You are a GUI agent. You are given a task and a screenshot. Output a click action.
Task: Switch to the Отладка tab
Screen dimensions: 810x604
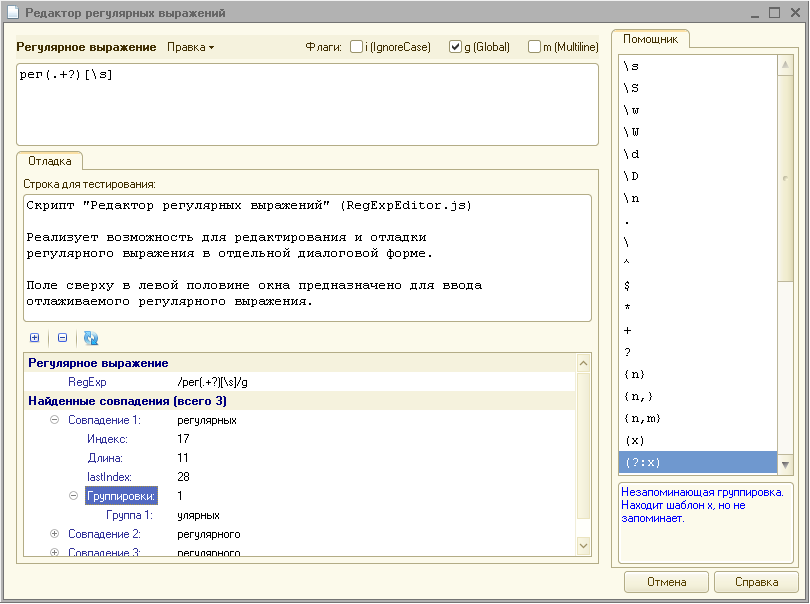tap(49, 161)
